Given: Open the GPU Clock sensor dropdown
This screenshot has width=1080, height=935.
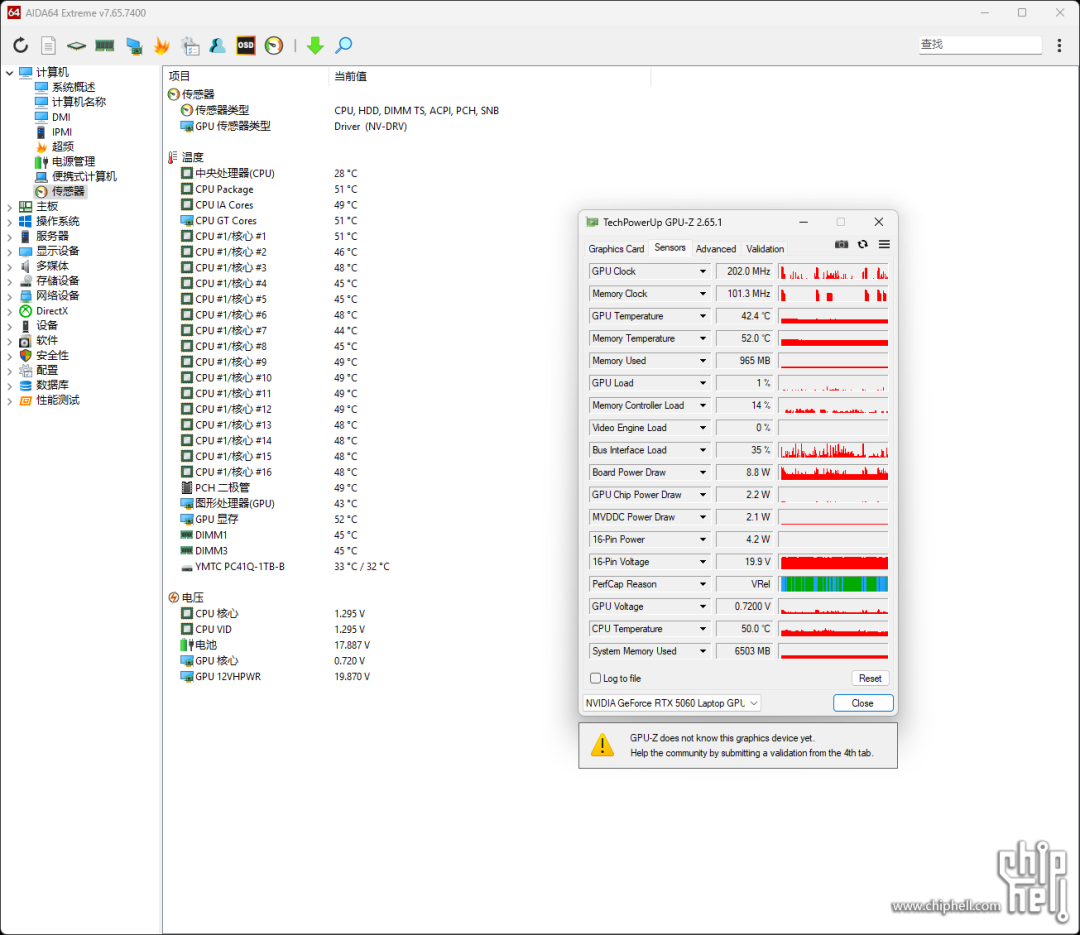Looking at the screenshot, I should [x=703, y=271].
